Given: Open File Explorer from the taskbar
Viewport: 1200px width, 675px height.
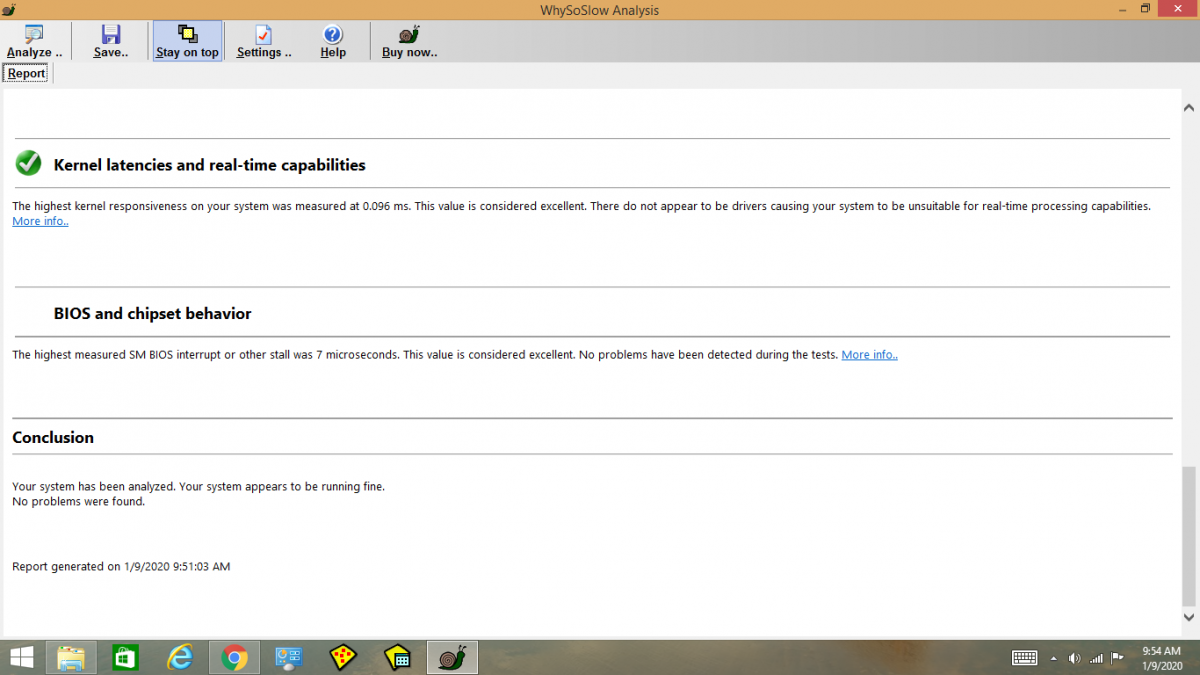Looking at the screenshot, I should (x=71, y=657).
